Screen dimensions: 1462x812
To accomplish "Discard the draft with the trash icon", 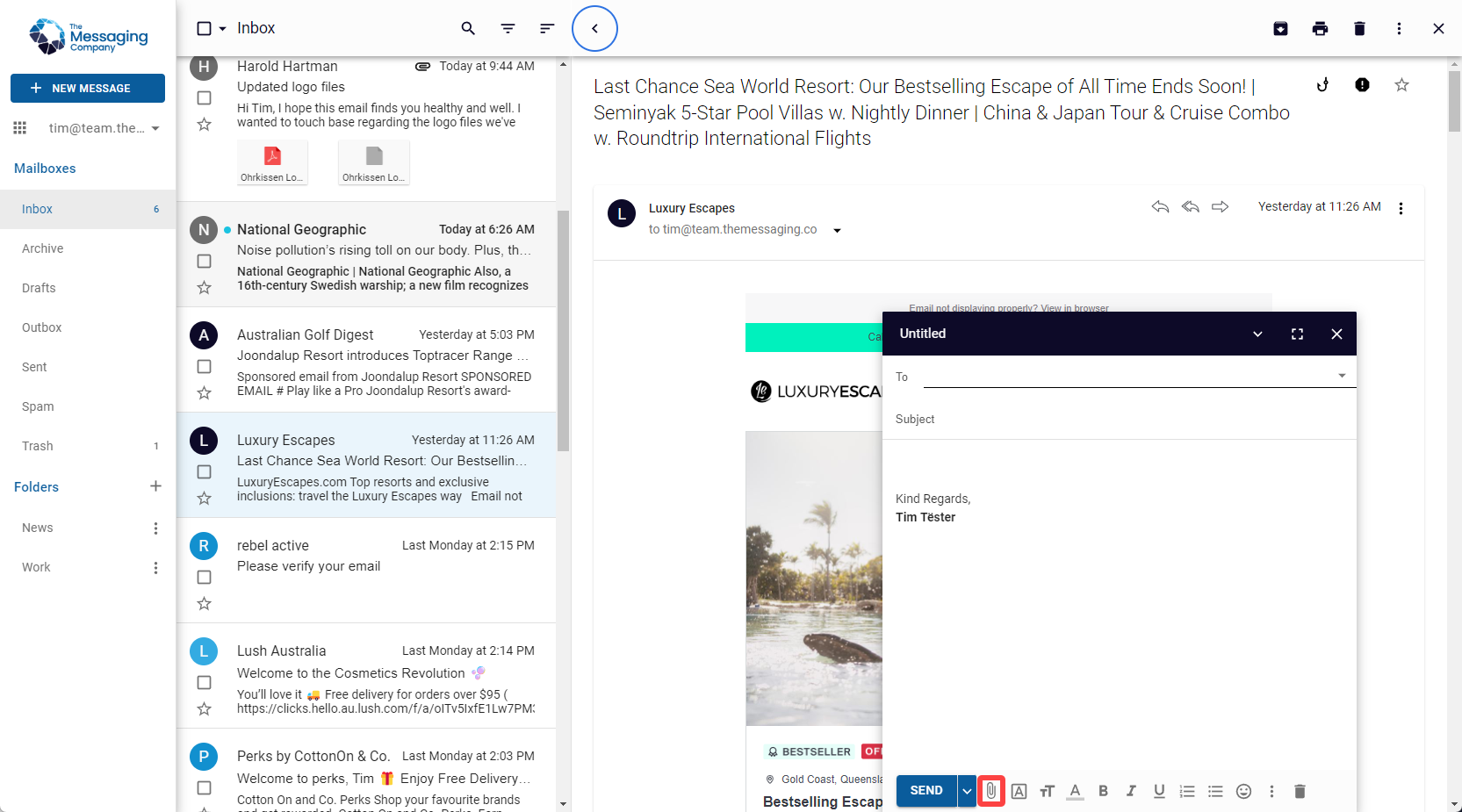I will click(1300, 791).
